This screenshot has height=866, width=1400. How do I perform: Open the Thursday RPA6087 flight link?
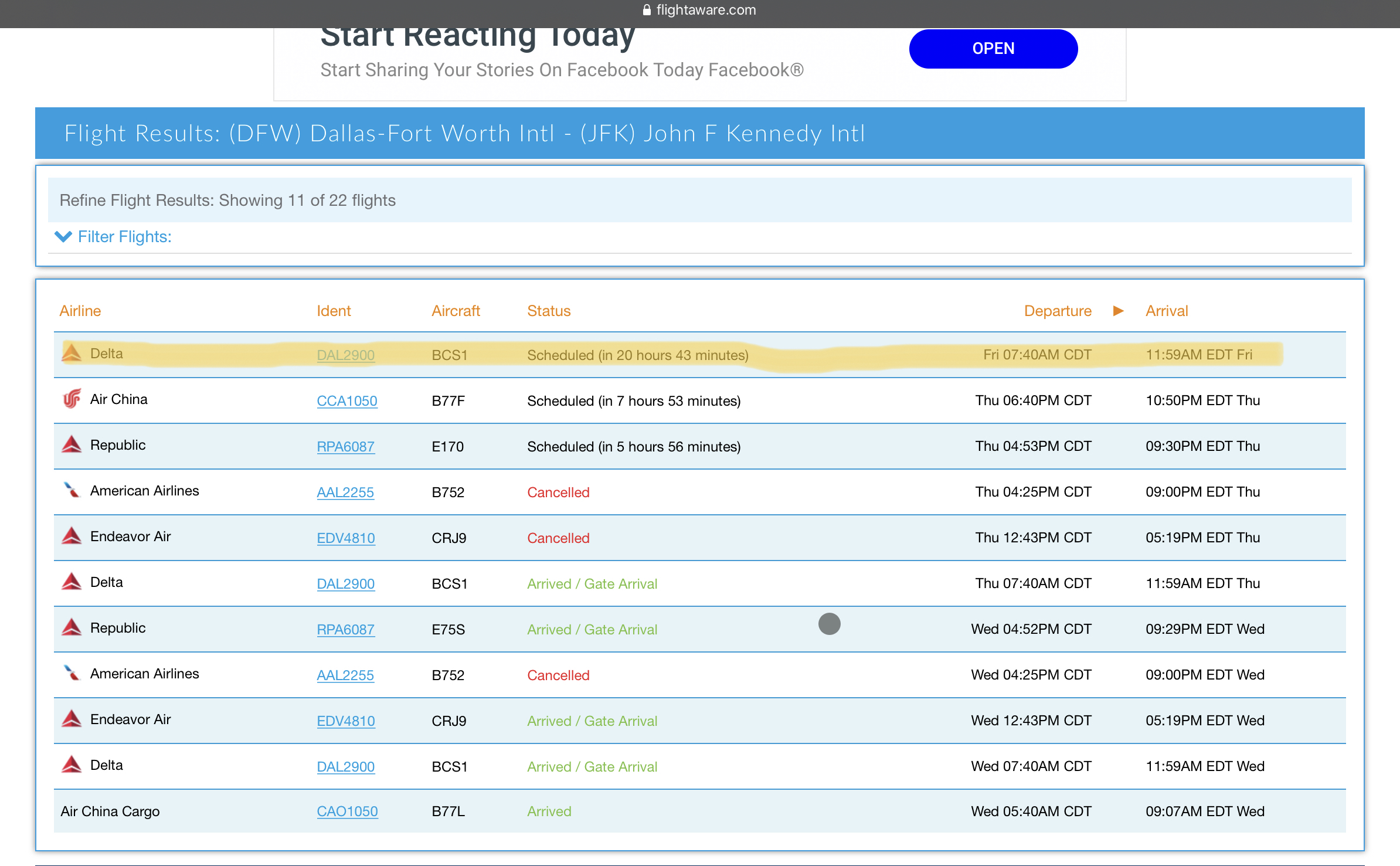tap(345, 447)
